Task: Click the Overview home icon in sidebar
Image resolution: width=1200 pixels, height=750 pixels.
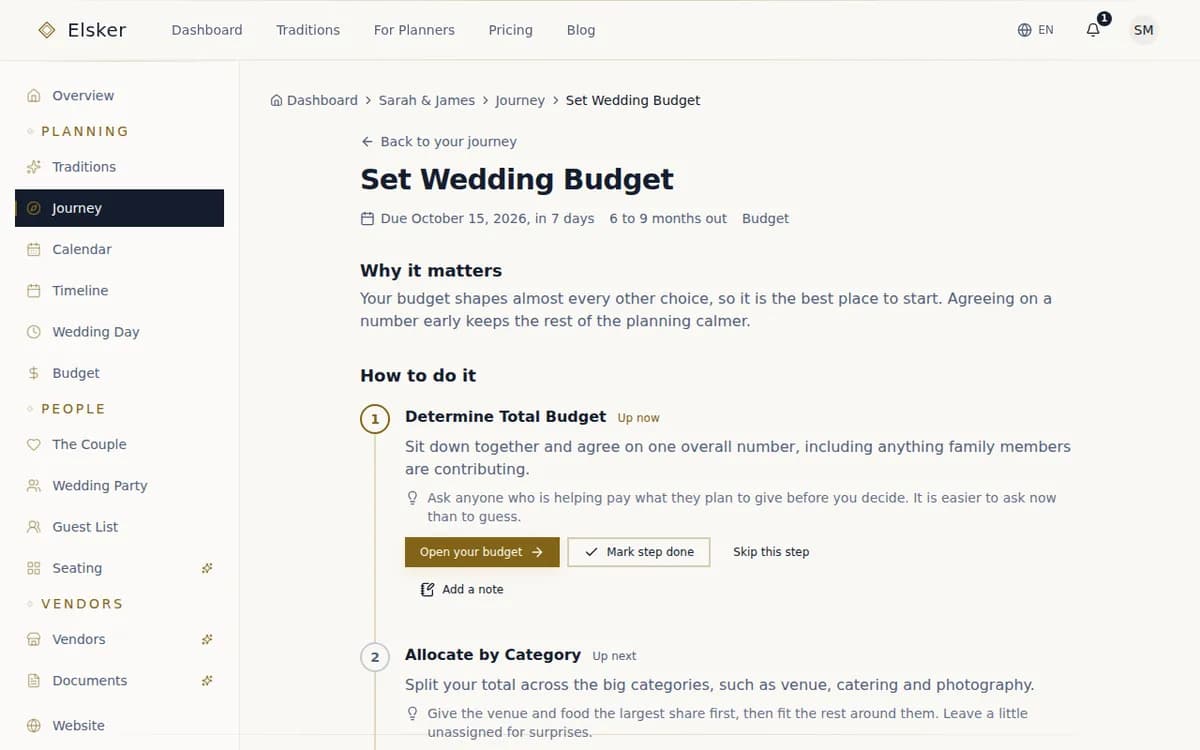Action: (x=33, y=96)
